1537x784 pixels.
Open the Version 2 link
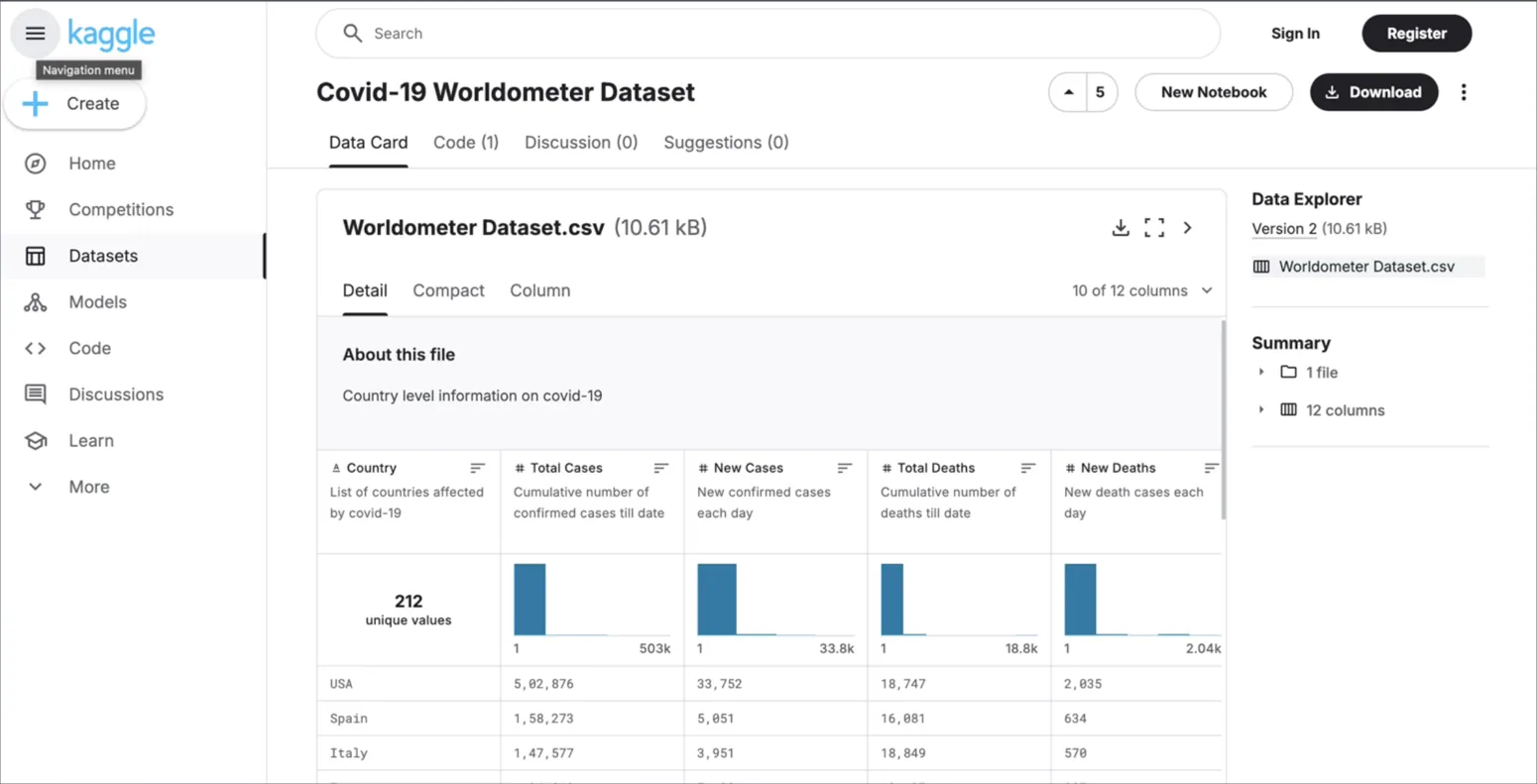(1284, 229)
